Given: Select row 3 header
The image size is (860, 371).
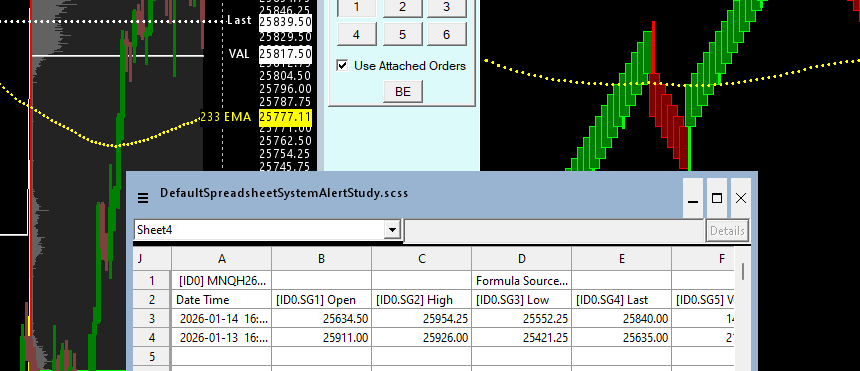Looking at the screenshot, I should tap(152, 318).
